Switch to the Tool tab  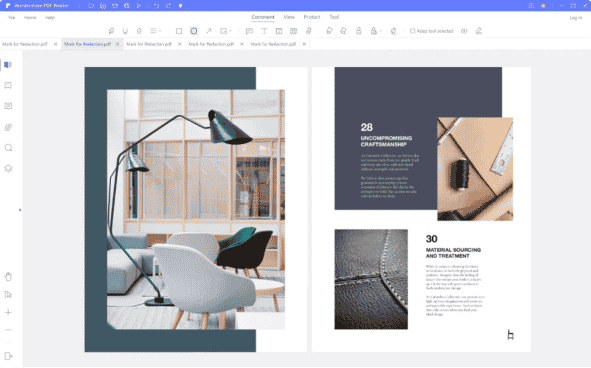coord(334,17)
